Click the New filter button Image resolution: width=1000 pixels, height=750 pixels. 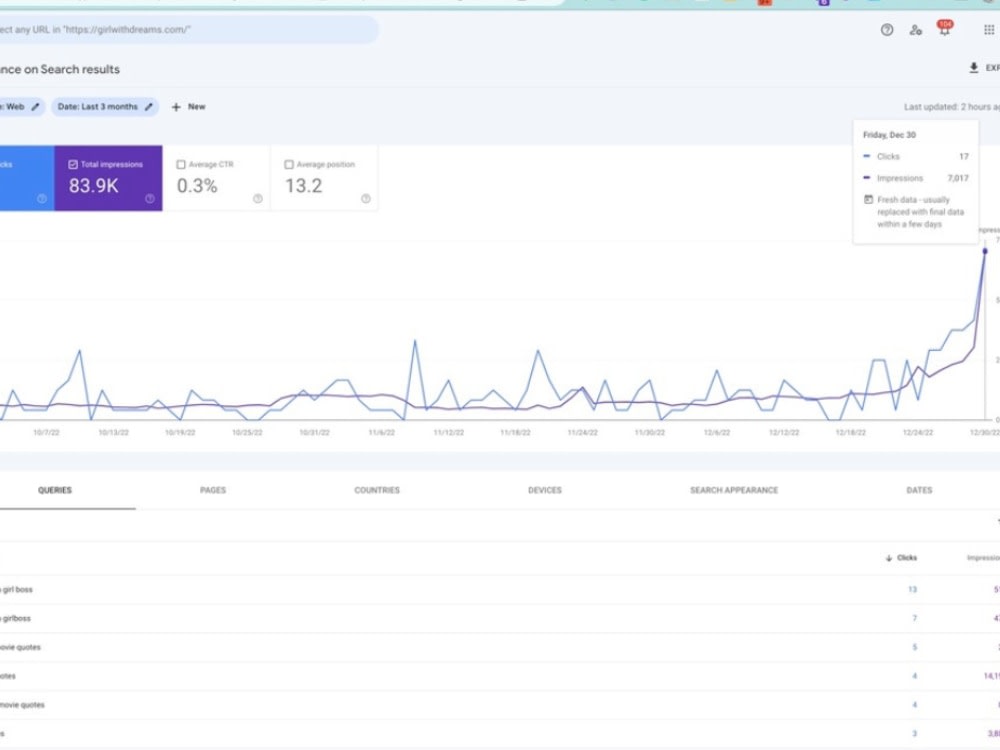[x=188, y=107]
